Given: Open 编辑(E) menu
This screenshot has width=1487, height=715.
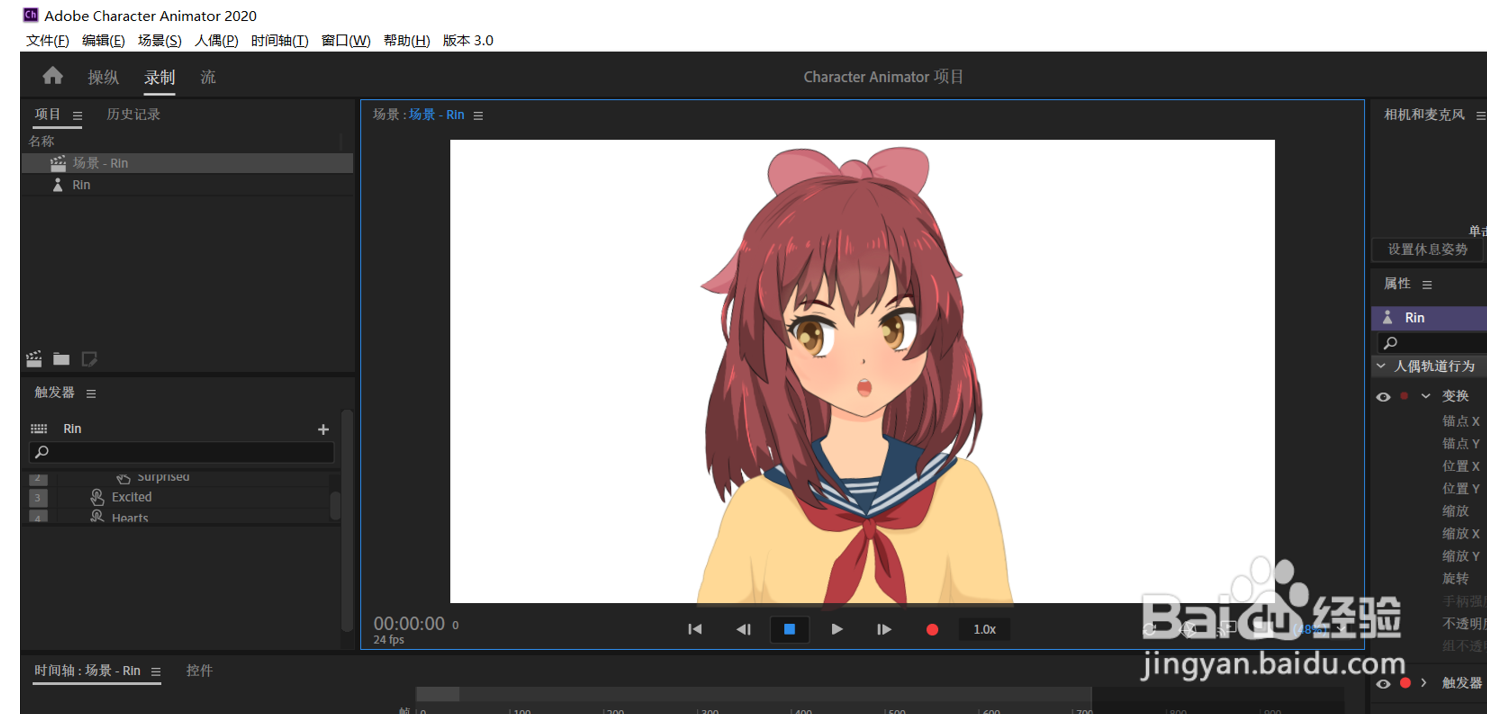Looking at the screenshot, I should 103,40.
